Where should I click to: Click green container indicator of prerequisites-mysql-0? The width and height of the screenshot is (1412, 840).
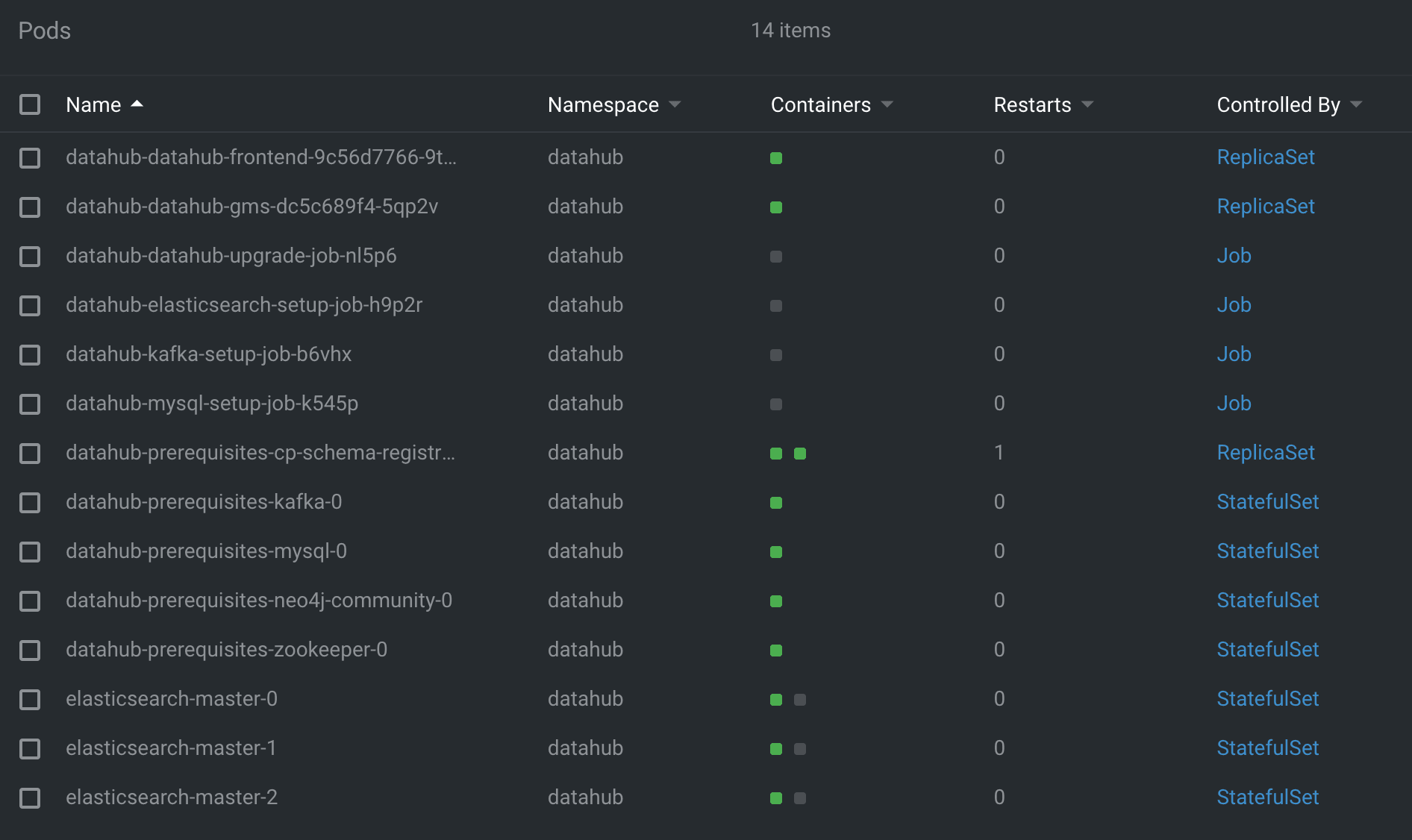tap(776, 551)
